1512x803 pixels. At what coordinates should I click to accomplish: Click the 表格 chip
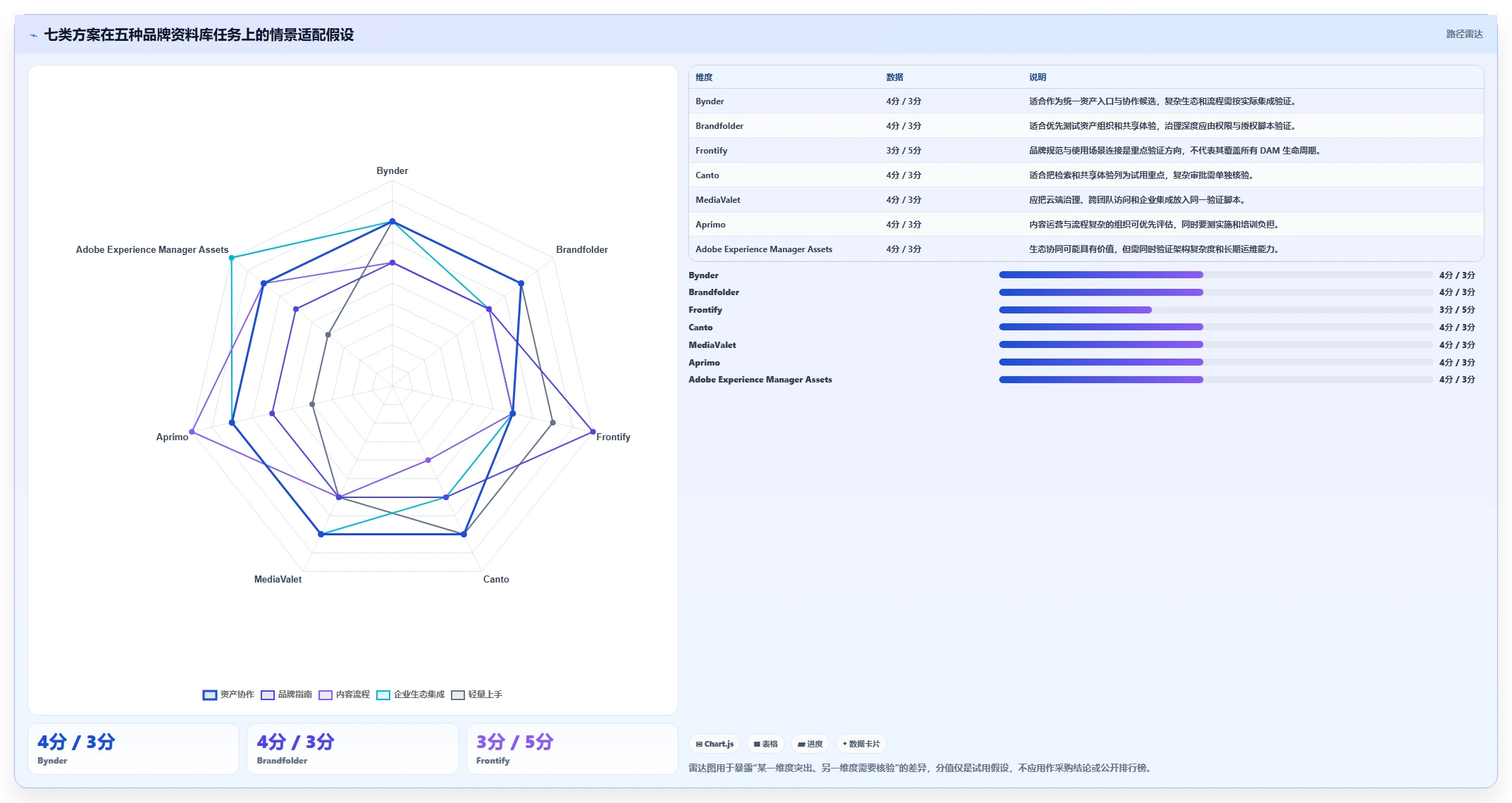[765, 744]
